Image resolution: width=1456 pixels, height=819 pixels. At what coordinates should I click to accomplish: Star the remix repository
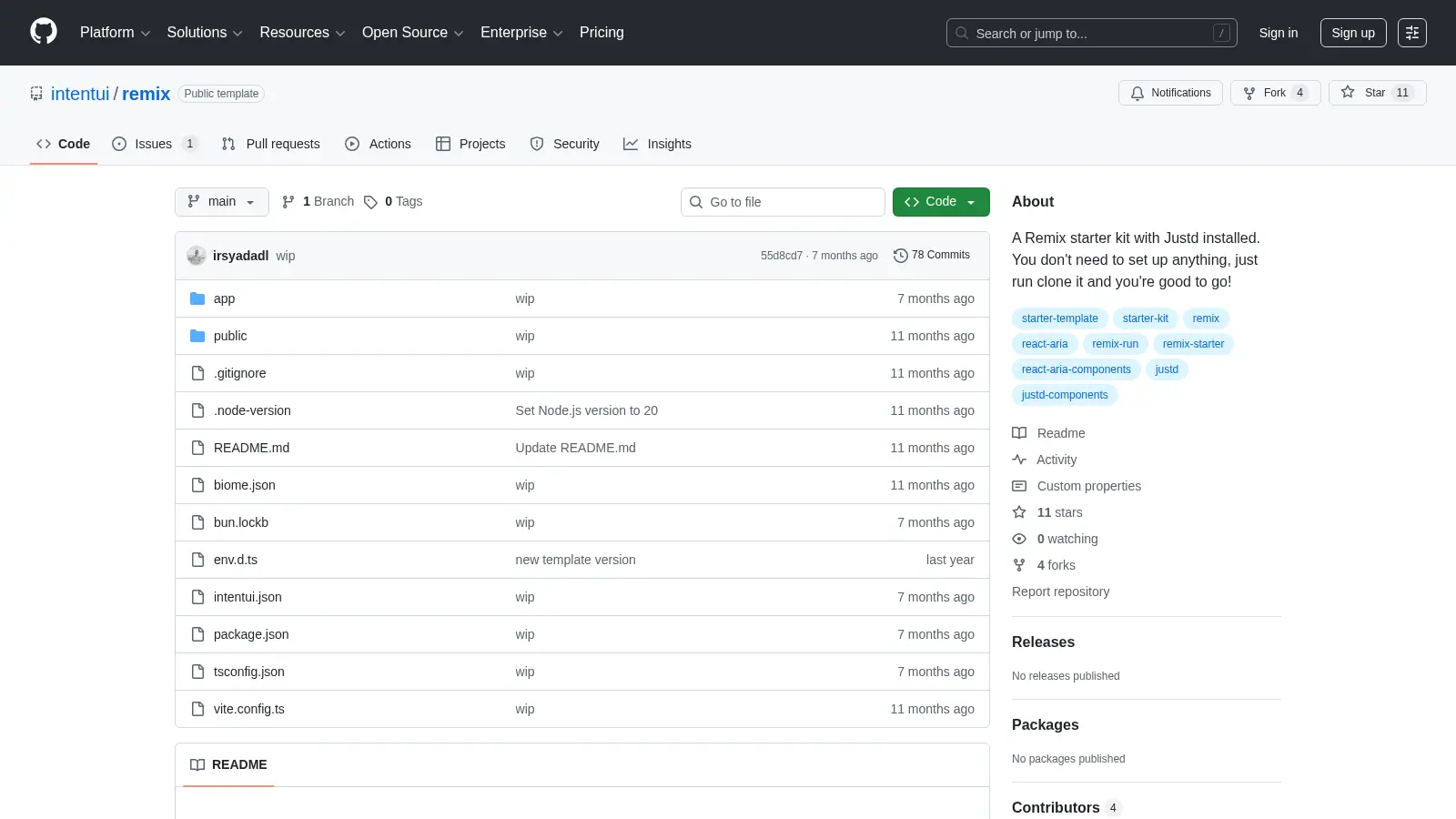(1377, 93)
